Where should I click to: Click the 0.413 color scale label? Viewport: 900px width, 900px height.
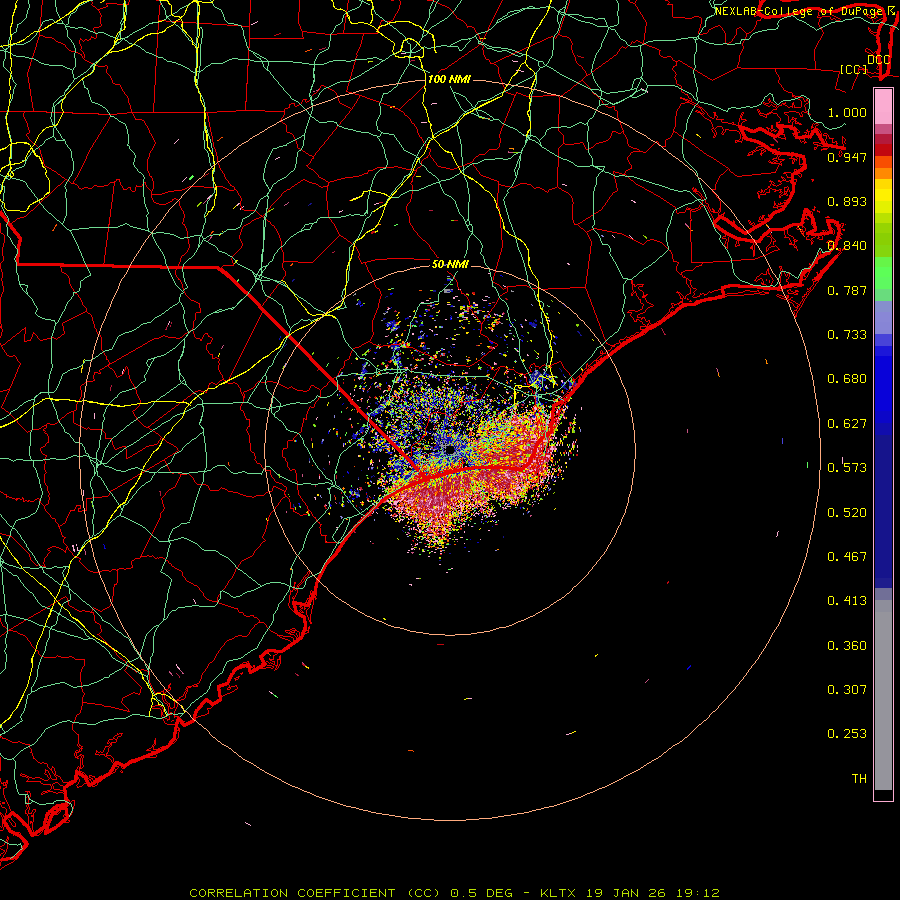point(847,601)
